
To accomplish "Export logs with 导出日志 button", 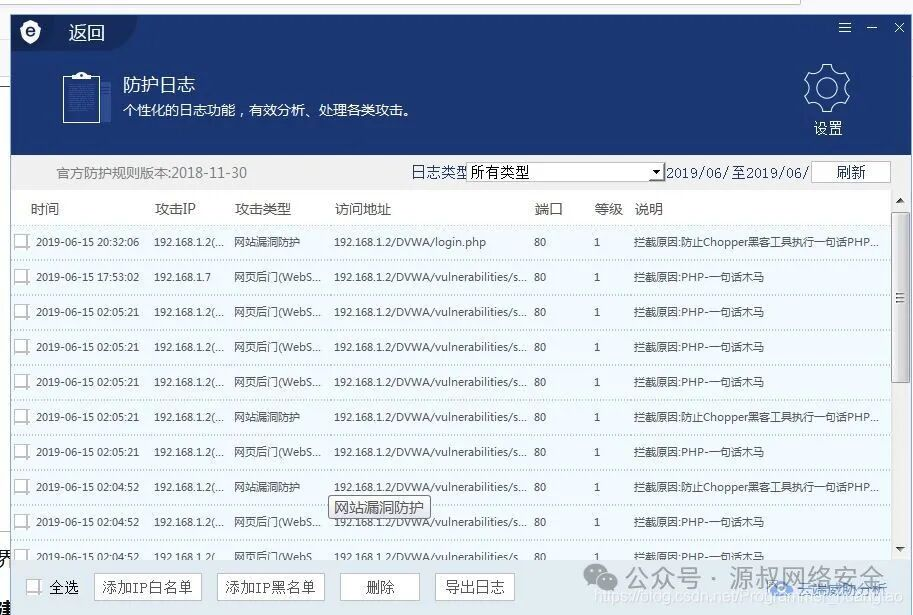I will tap(475, 587).
